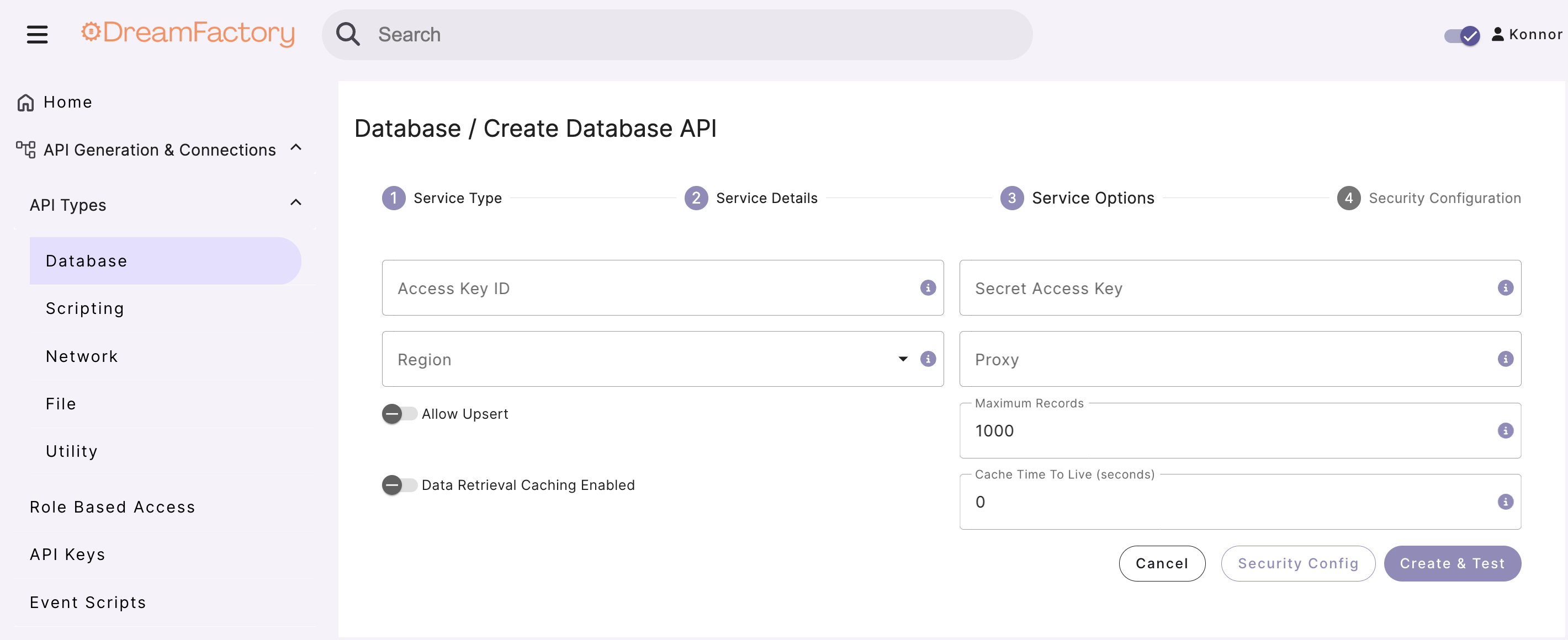Image resolution: width=1568 pixels, height=640 pixels.
Task: Click the DreamFactory logo
Action: point(188,33)
